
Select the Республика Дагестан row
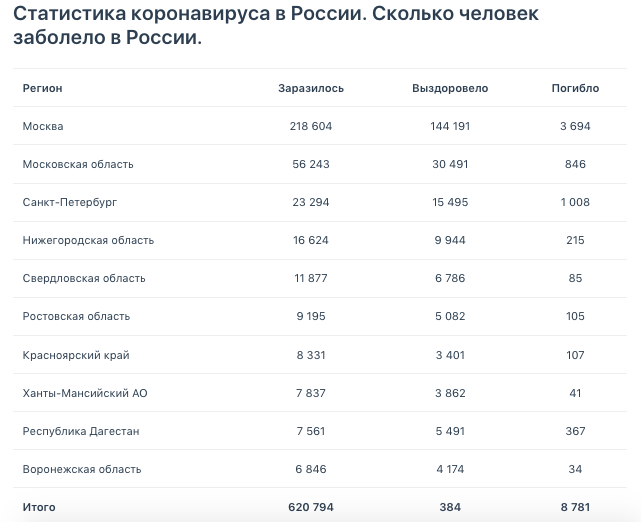pos(81,431)
